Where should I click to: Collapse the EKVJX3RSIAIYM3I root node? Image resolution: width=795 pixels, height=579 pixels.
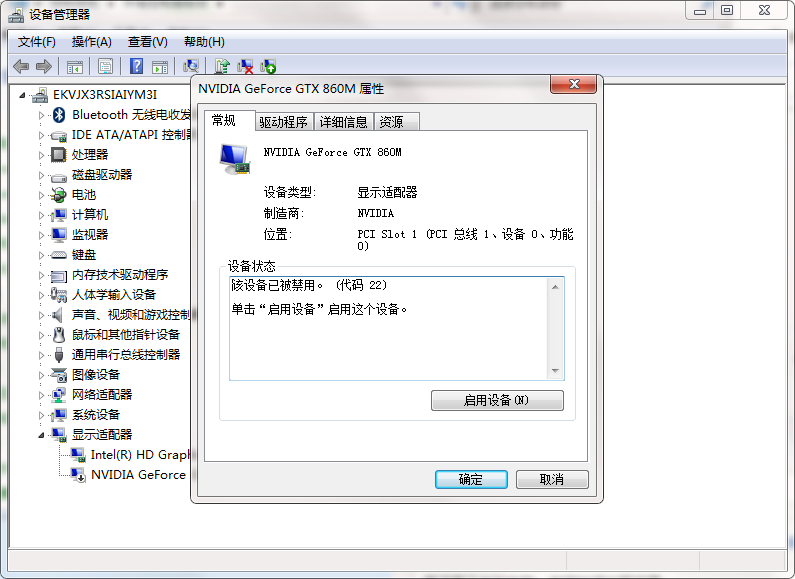click(22, 95)
